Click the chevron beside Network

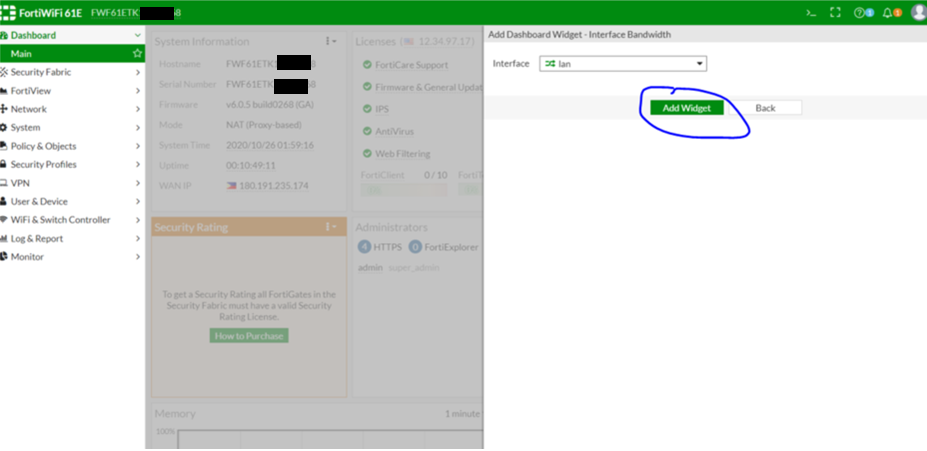click(x=138, y=109)
